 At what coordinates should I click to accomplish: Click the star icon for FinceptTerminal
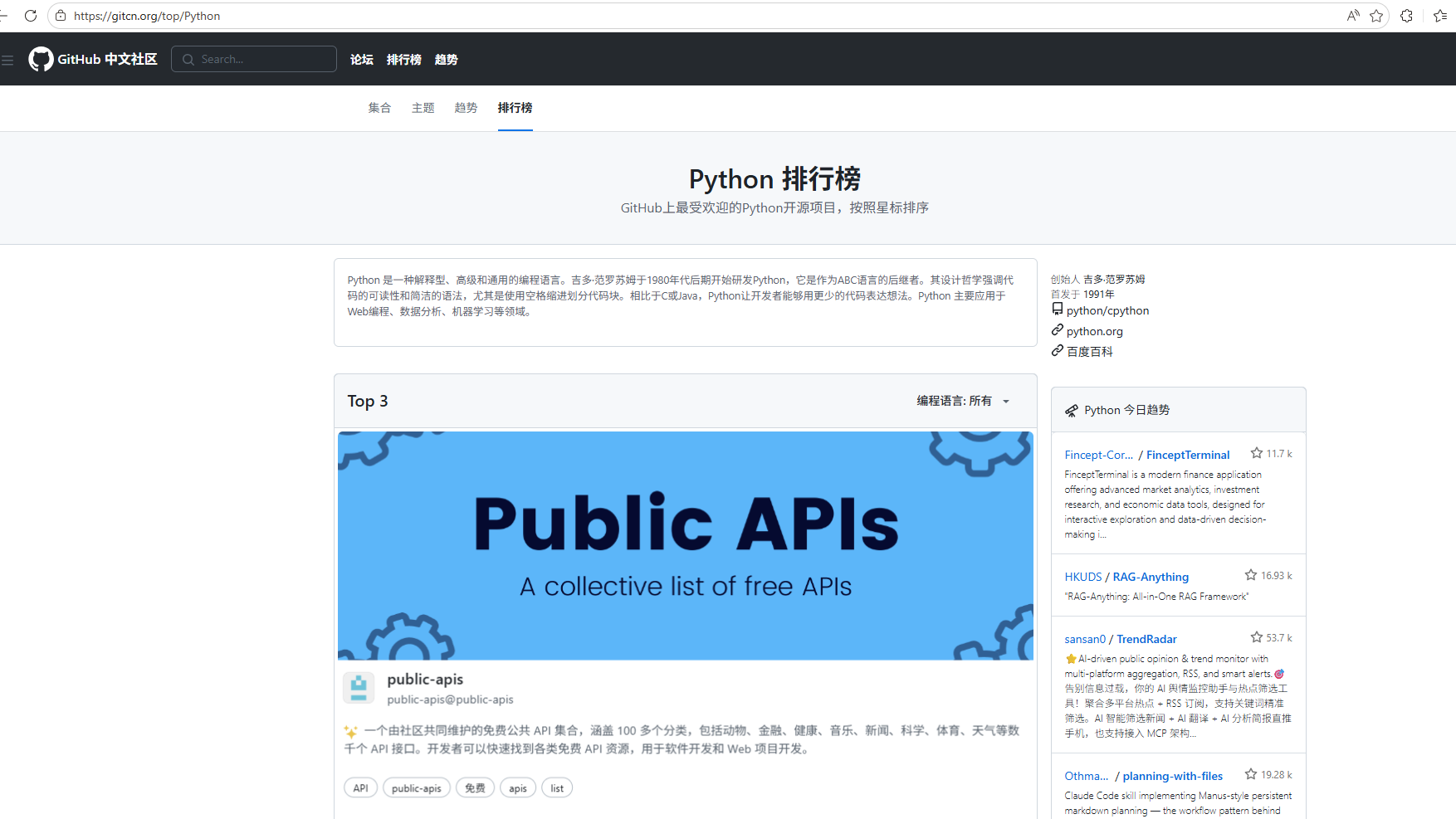(1257, 453)
